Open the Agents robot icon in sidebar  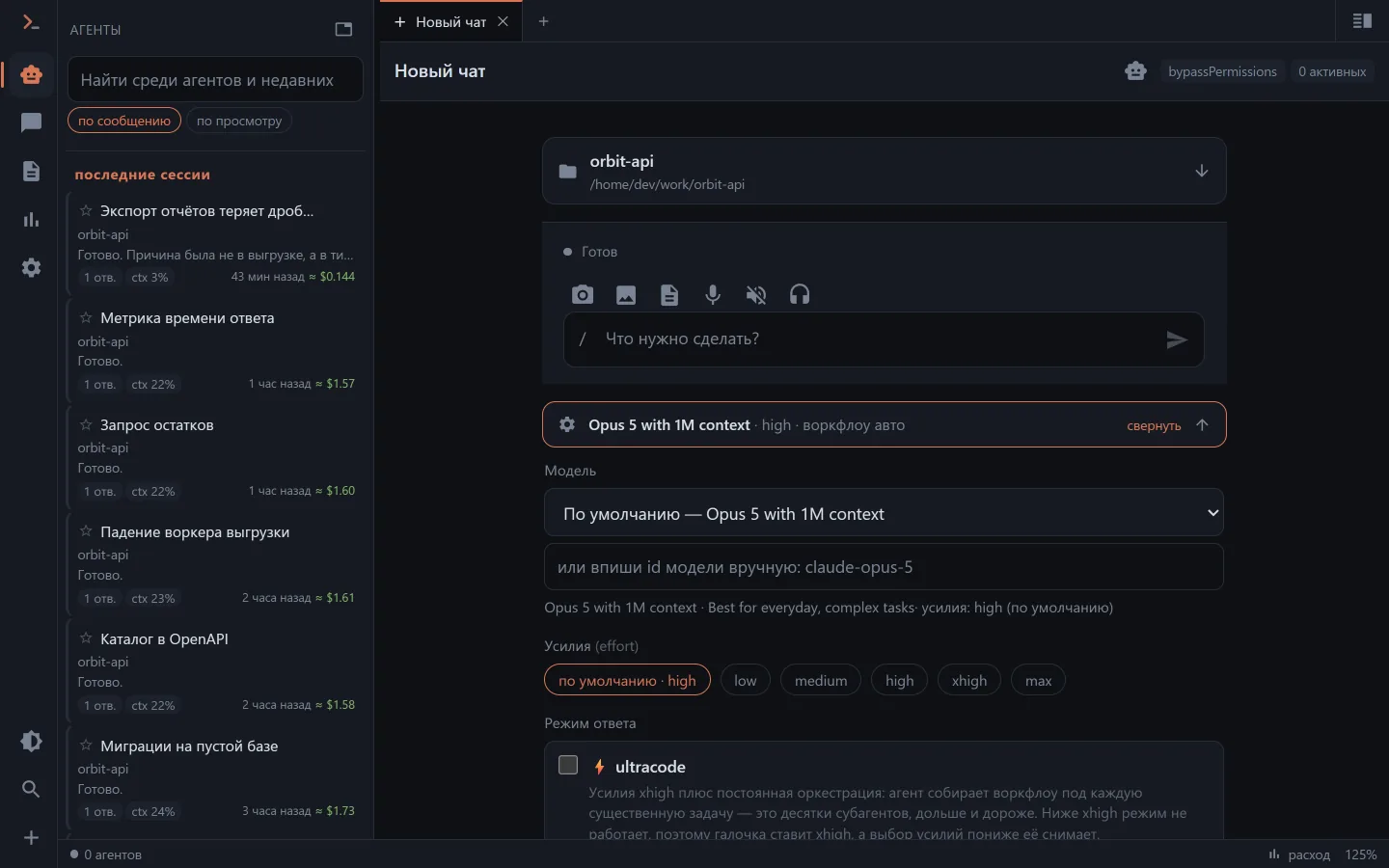31,74
